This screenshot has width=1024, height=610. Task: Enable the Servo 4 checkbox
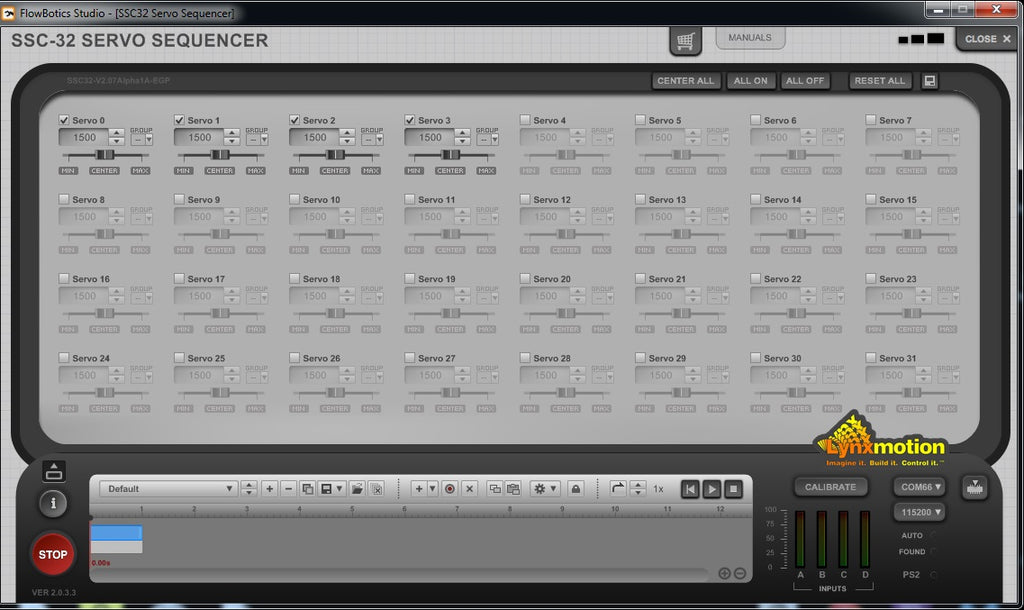pyautogui.click(x=525, y=120)
